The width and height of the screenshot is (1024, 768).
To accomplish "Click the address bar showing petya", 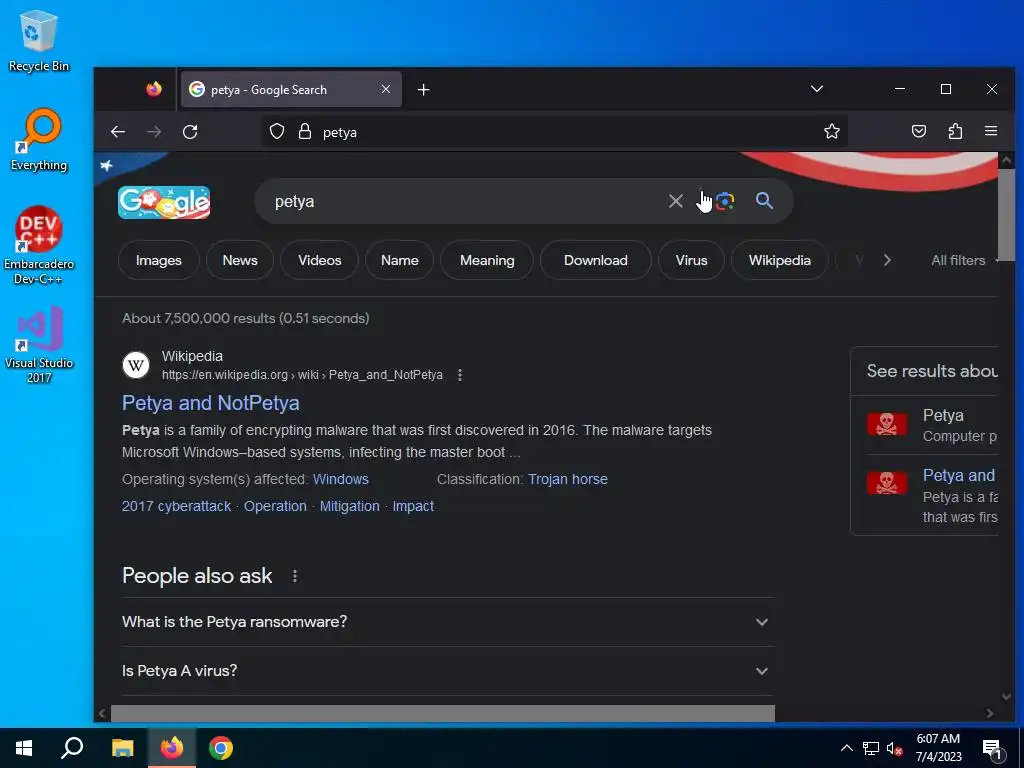I will coord(555,132).
